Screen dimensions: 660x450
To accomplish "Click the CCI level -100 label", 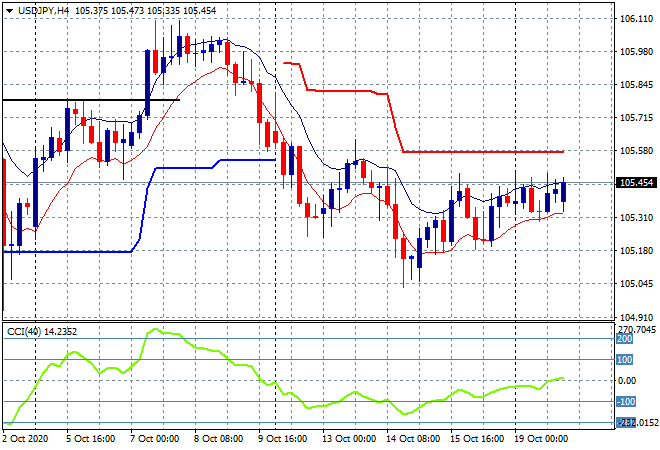I will coord(626,402).
